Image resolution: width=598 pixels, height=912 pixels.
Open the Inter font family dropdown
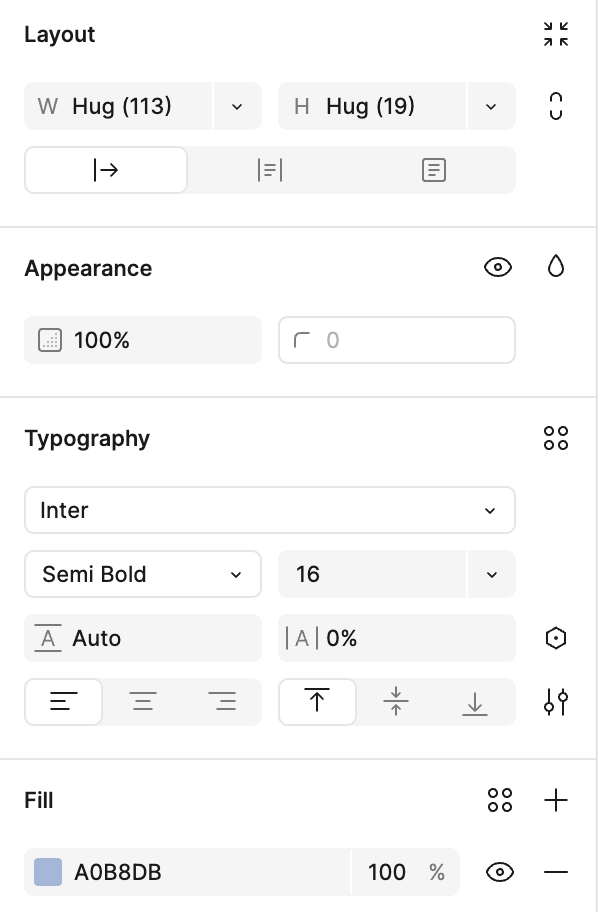tap(270, 510)
